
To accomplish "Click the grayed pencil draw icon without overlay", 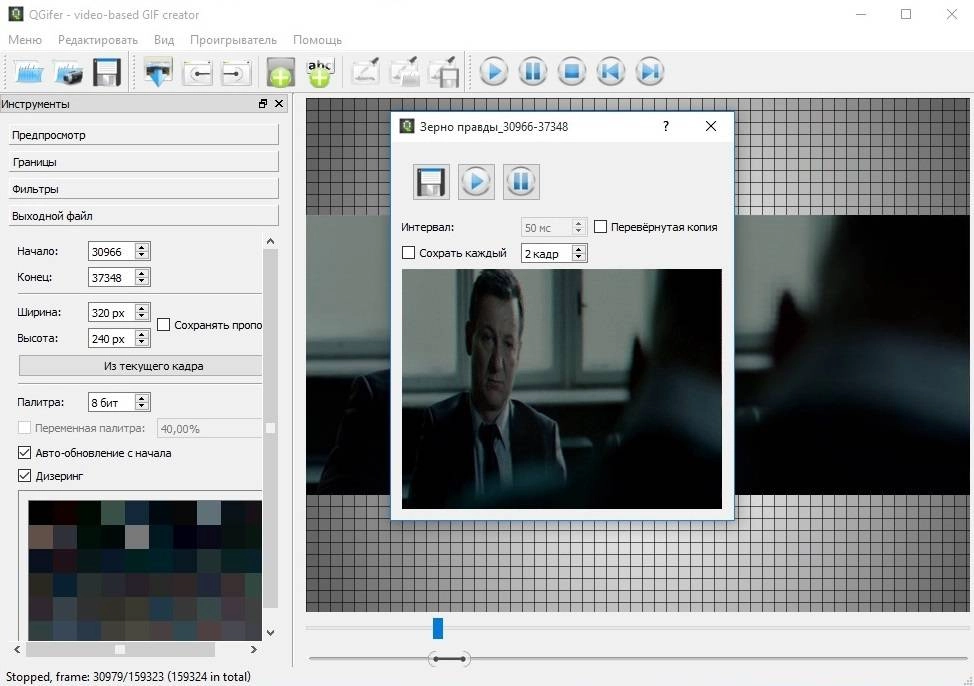I will [x=365, y=71].
